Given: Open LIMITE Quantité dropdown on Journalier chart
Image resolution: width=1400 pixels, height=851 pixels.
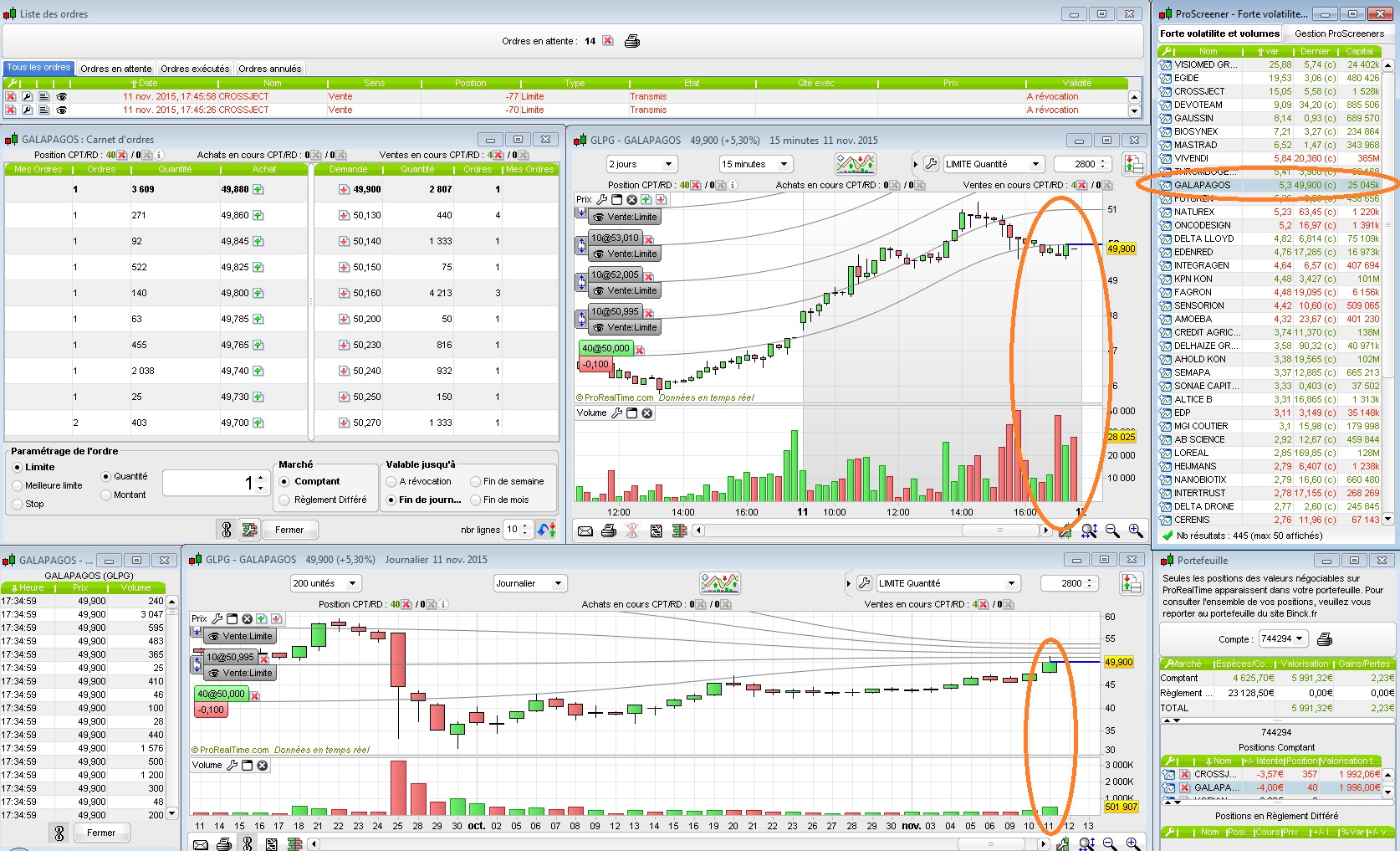Looking at the screenshot, I should tap(948, 583).
